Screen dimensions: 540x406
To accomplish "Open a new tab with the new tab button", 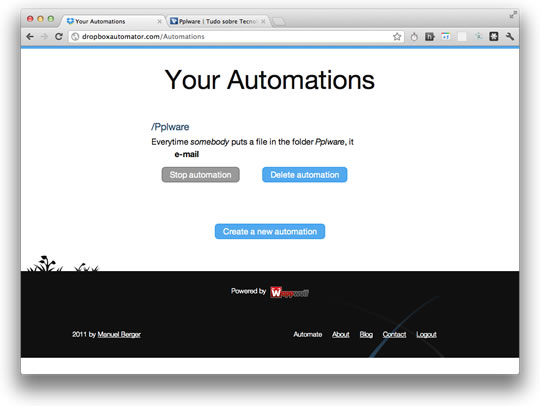I will [x=279, y=22].
